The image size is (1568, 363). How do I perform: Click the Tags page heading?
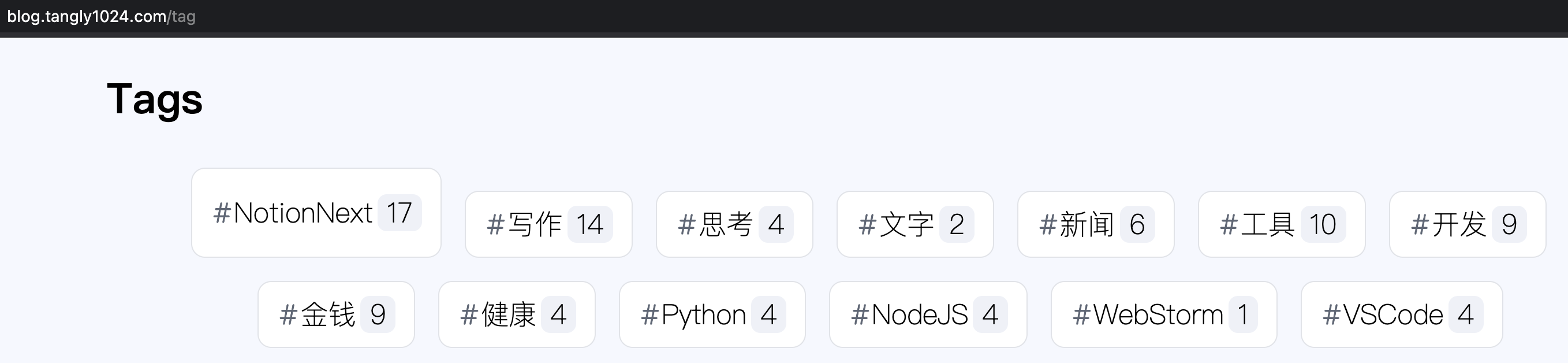154,99
